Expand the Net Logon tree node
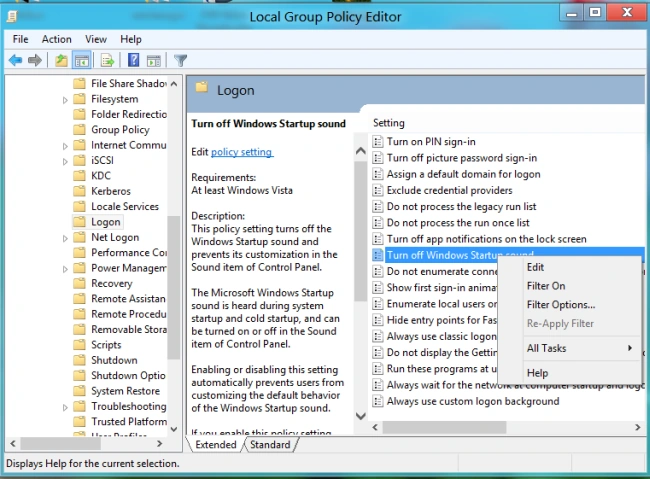 65,238
